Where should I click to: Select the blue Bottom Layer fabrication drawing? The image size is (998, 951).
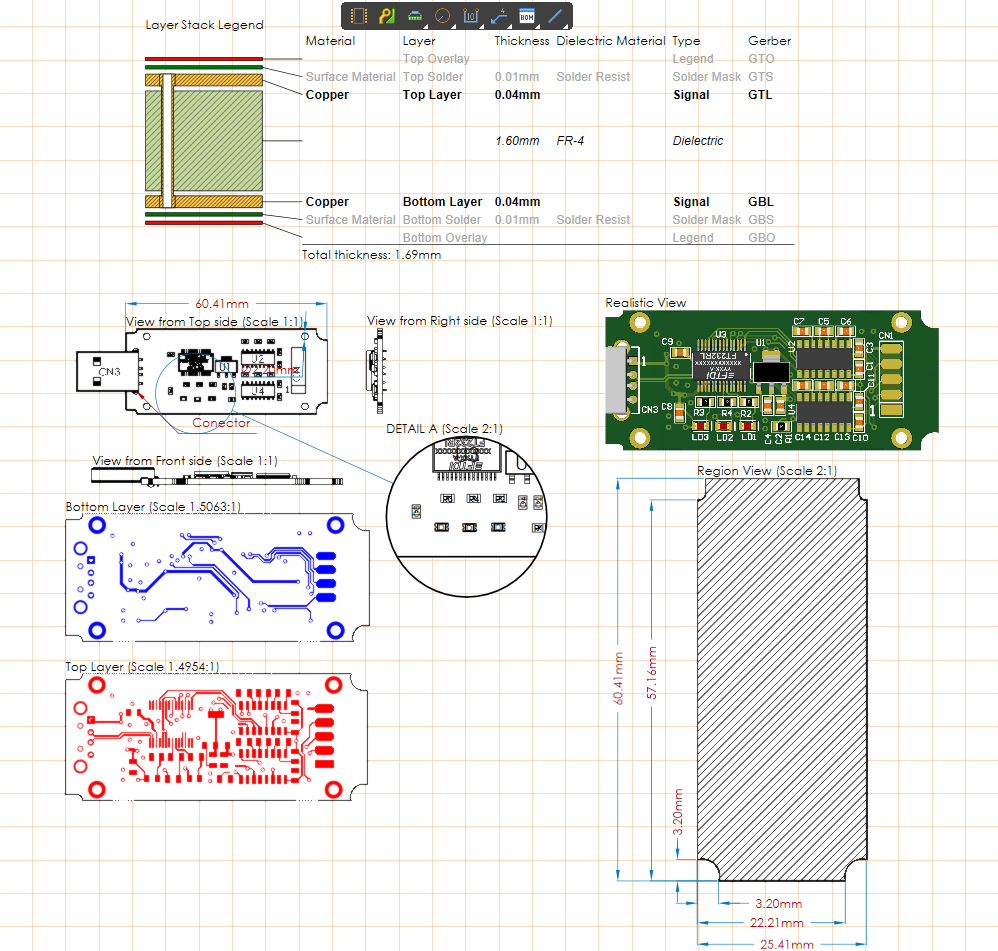[x=217, y=577]
